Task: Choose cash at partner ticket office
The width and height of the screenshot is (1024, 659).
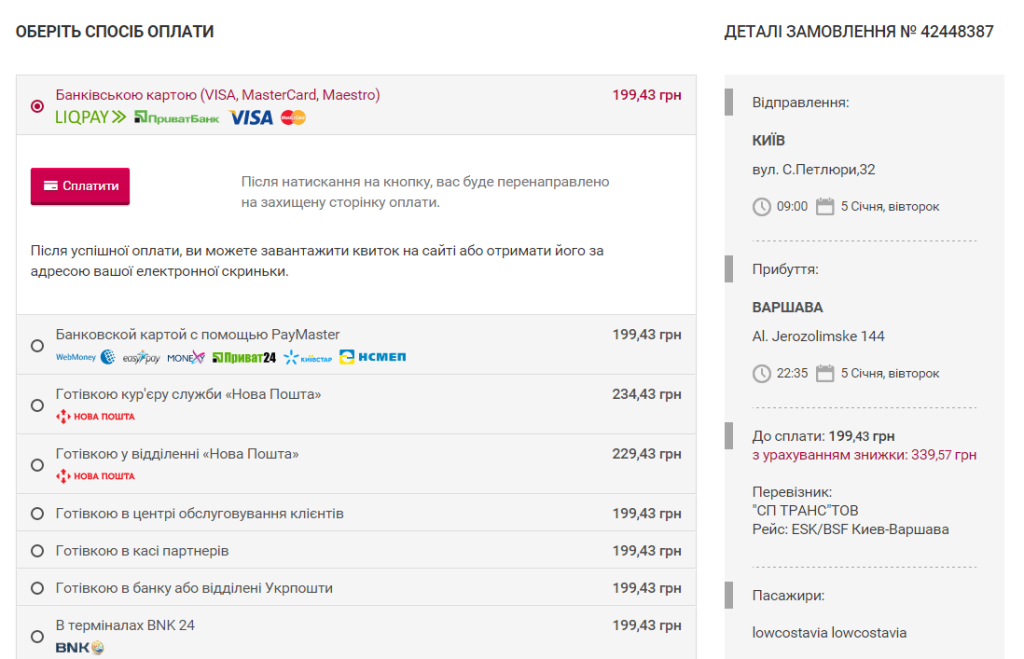Action: pos(37,551)
